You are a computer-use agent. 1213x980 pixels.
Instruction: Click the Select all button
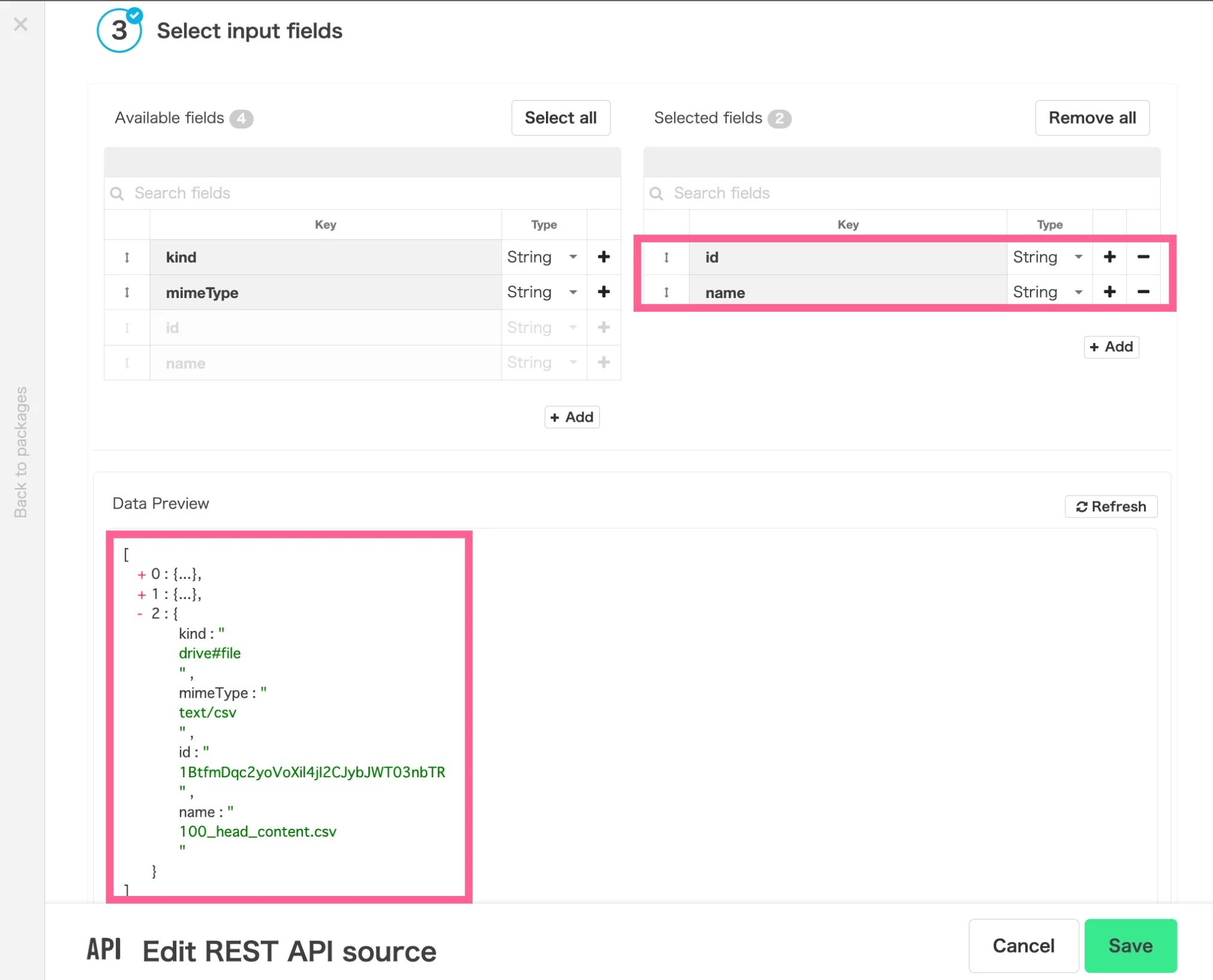560,118
